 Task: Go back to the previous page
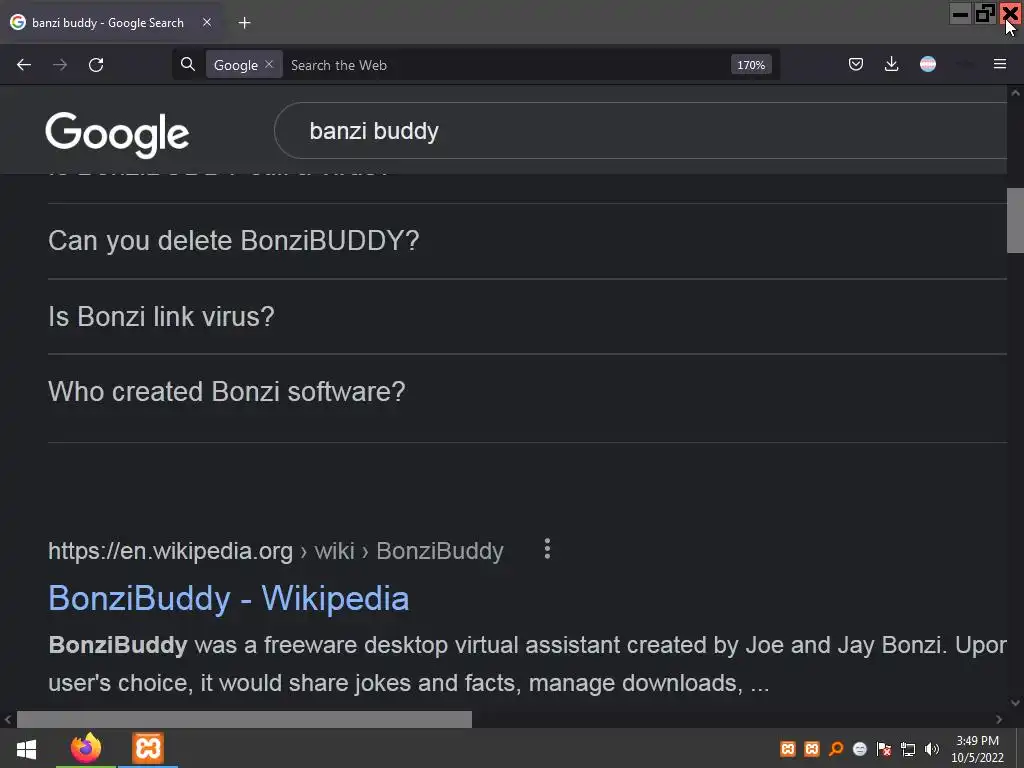click(x=24, y=65)
